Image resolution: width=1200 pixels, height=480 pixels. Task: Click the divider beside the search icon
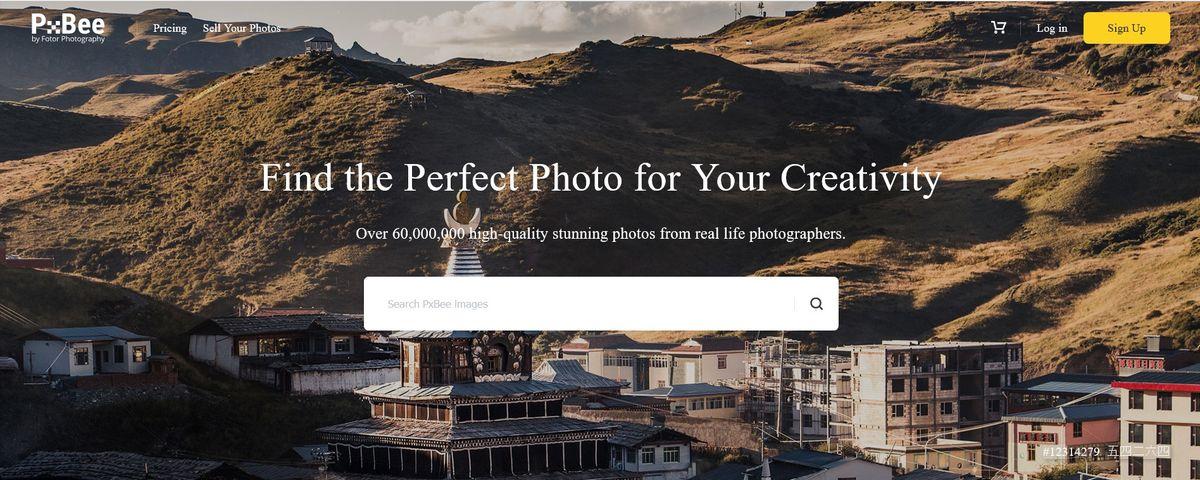pos(795,304)
